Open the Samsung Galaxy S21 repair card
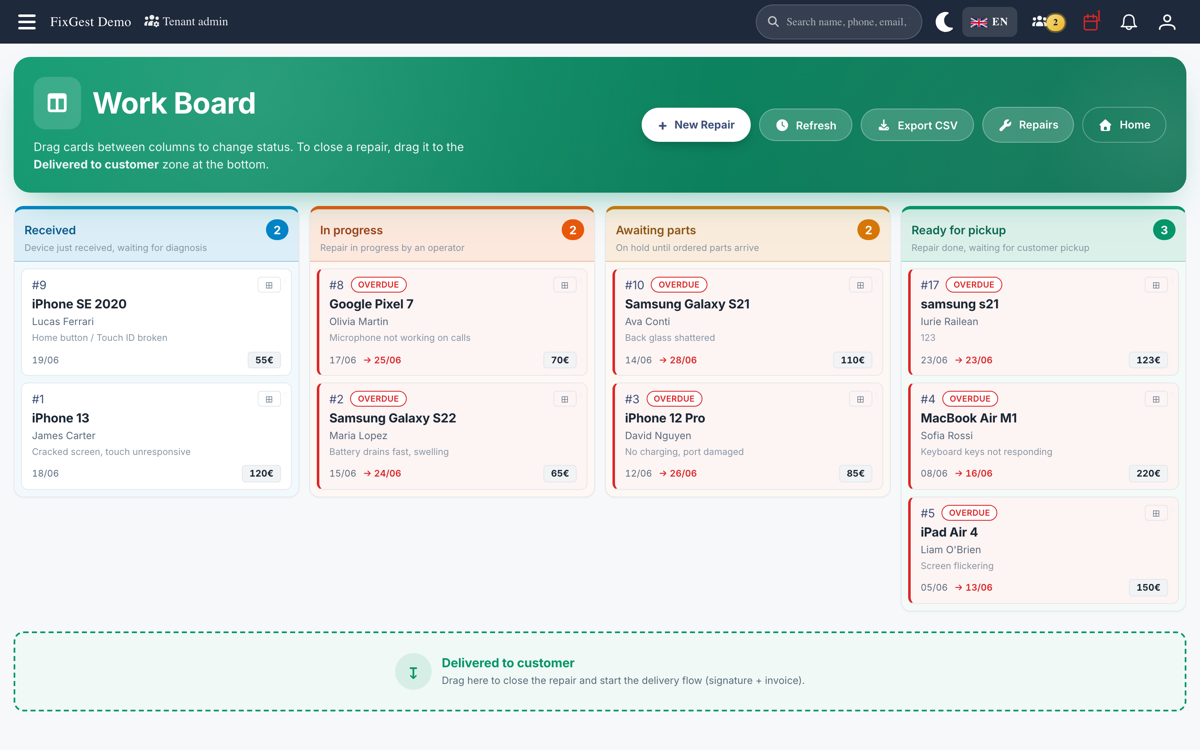This screenshot has height=750, width=1200. (x=748, y=322)
